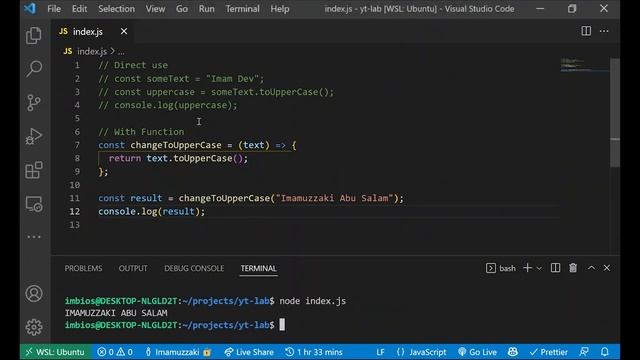Click the "// With Function" comment
Image resolution: width=640 pixels, height=360 pixels.
[x=141, y=132]
